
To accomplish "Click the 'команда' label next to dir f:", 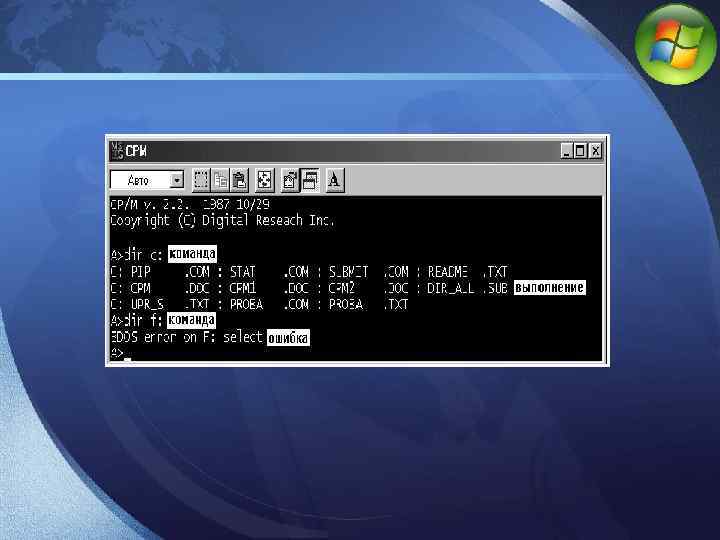I will coord(191,320).
